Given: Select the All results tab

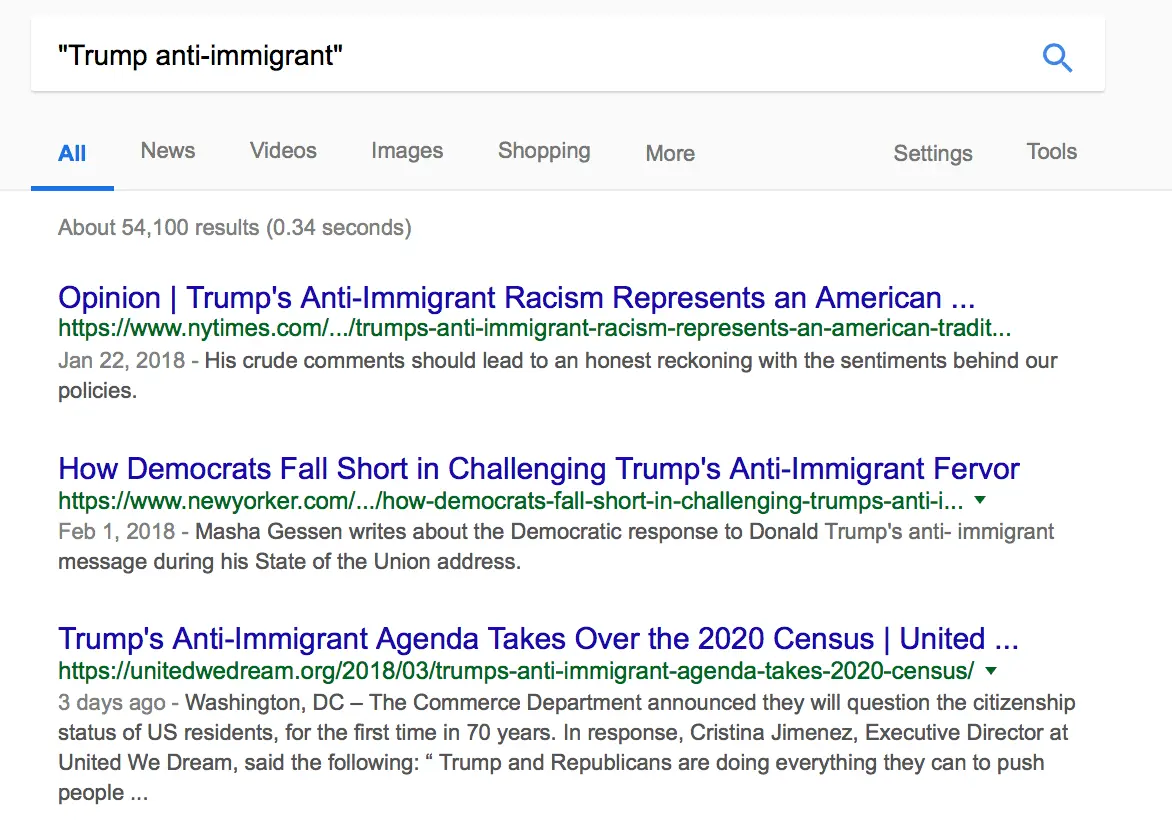Looking at the screenshot, I should click(72, 153).
